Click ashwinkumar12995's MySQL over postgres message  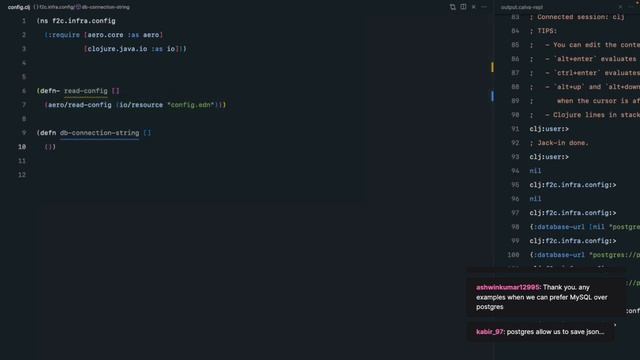coord(542,297)
